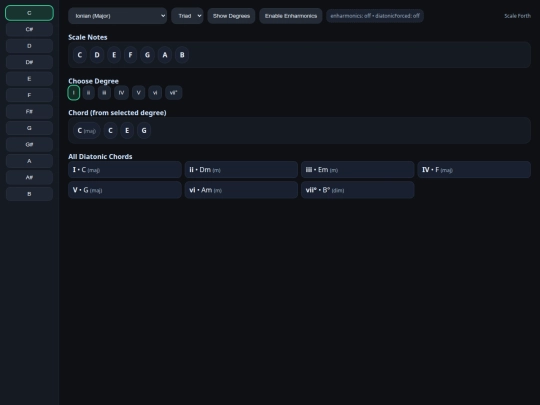Select the G# root note
The image size is (540, 405).
pos(29,145)
